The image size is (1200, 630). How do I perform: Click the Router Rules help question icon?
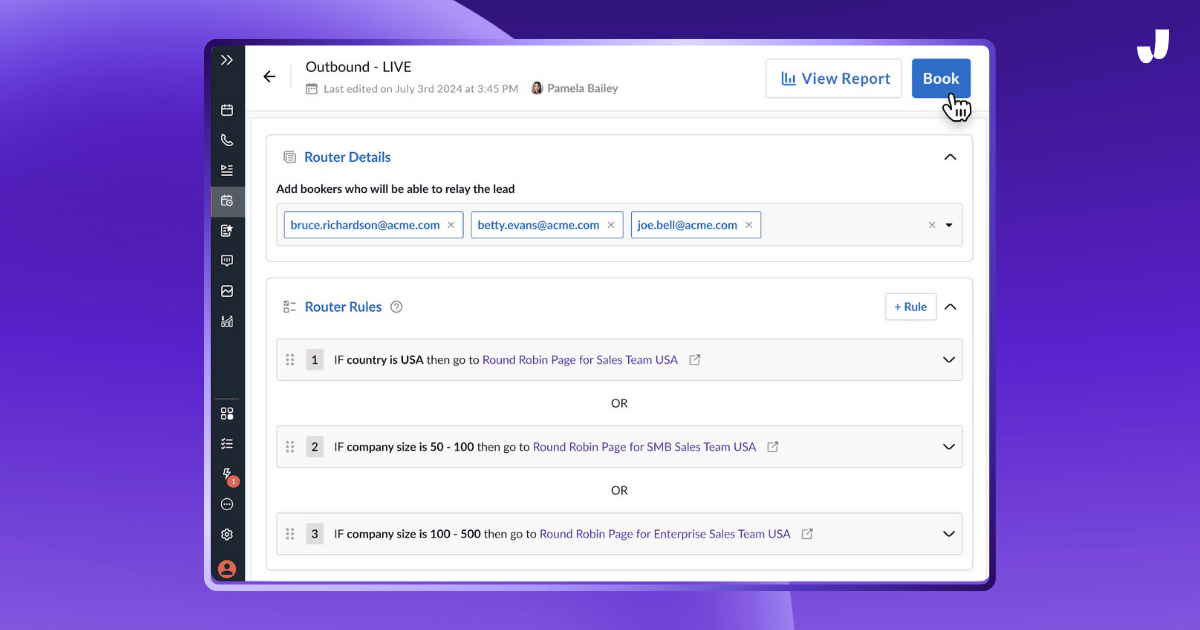tap(396, 307)
